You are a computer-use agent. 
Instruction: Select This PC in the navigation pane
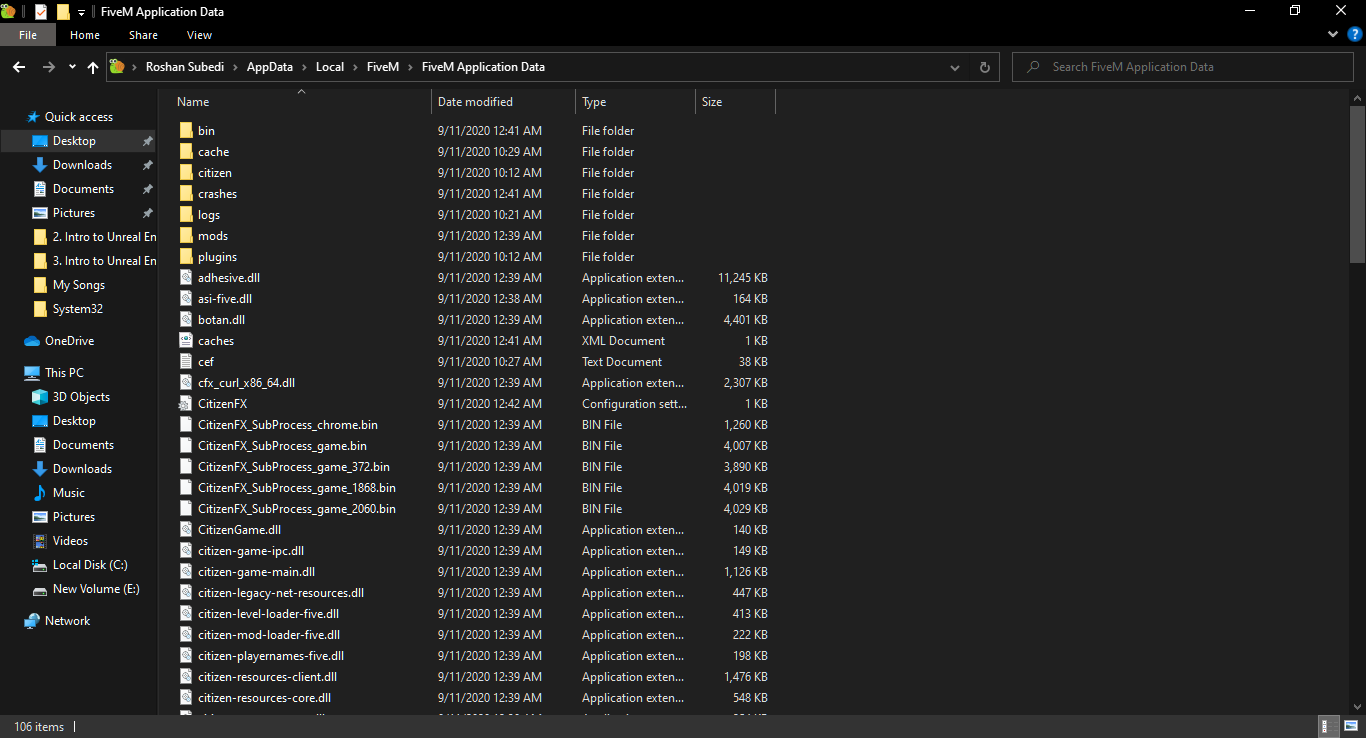click(64, 373)
